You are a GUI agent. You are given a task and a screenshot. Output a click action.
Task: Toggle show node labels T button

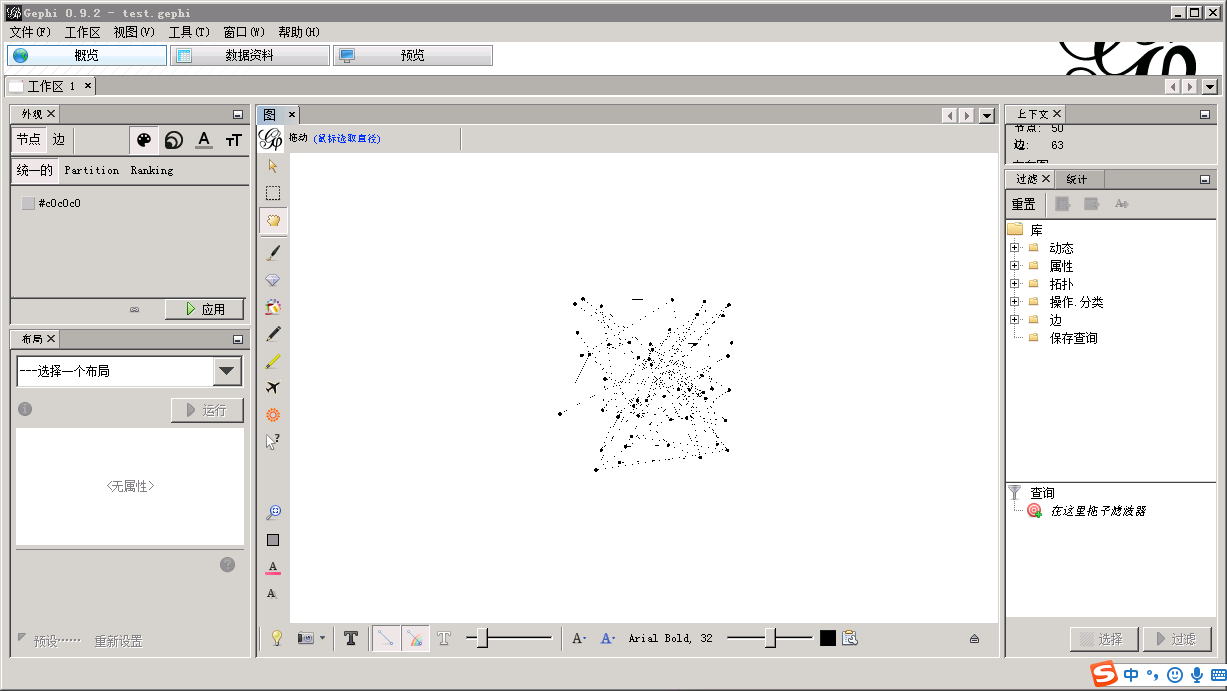tap(350, 638)
